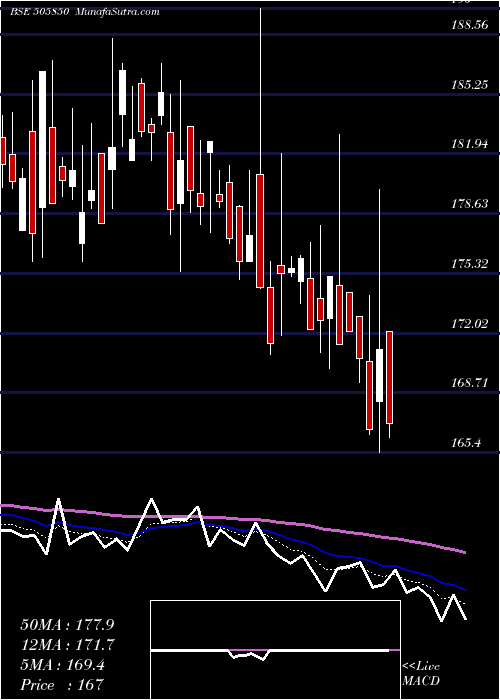Click the 188.56 price axis label

tap(469, 25)
